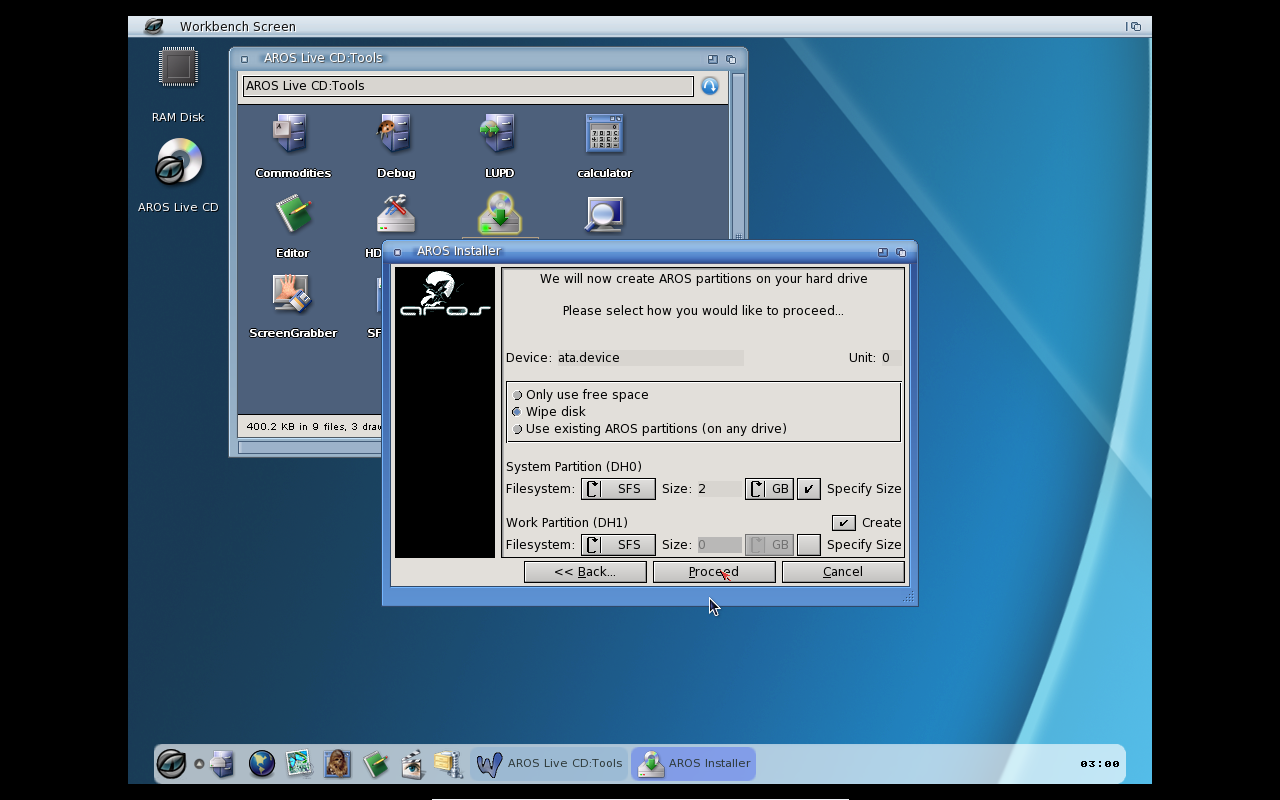Open the furry face portrait dock icon
This screenshot has height=800, width=1280.
coord(337,764)
